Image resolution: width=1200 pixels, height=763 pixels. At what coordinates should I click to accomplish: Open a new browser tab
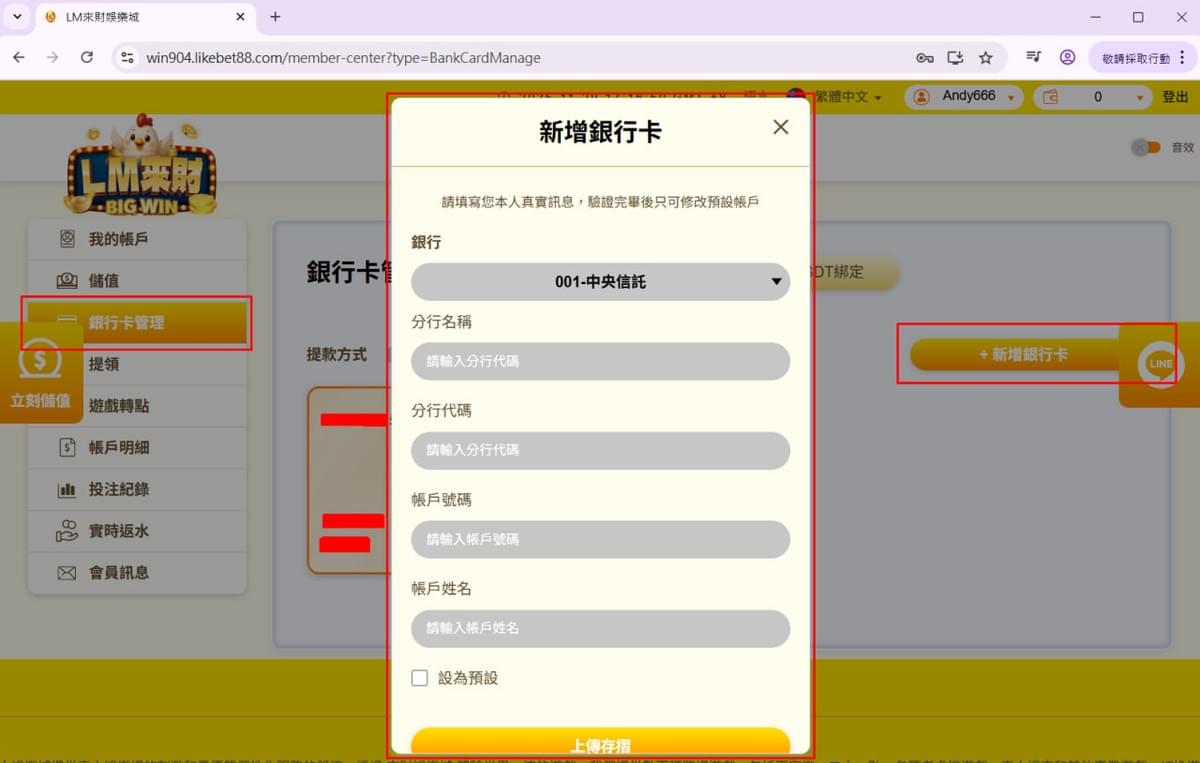tap(275, 17)
